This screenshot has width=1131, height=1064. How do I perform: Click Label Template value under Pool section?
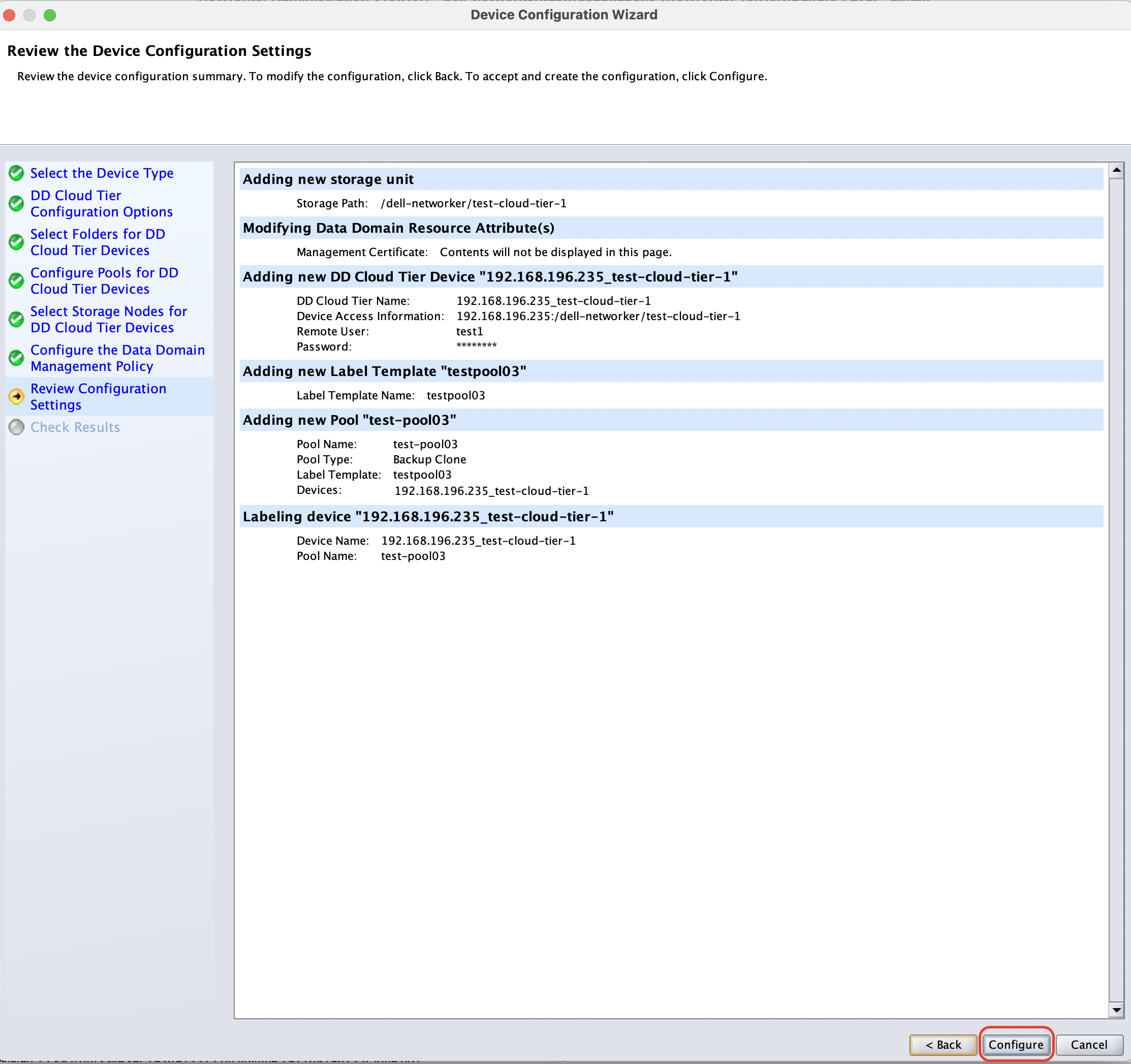422,475
